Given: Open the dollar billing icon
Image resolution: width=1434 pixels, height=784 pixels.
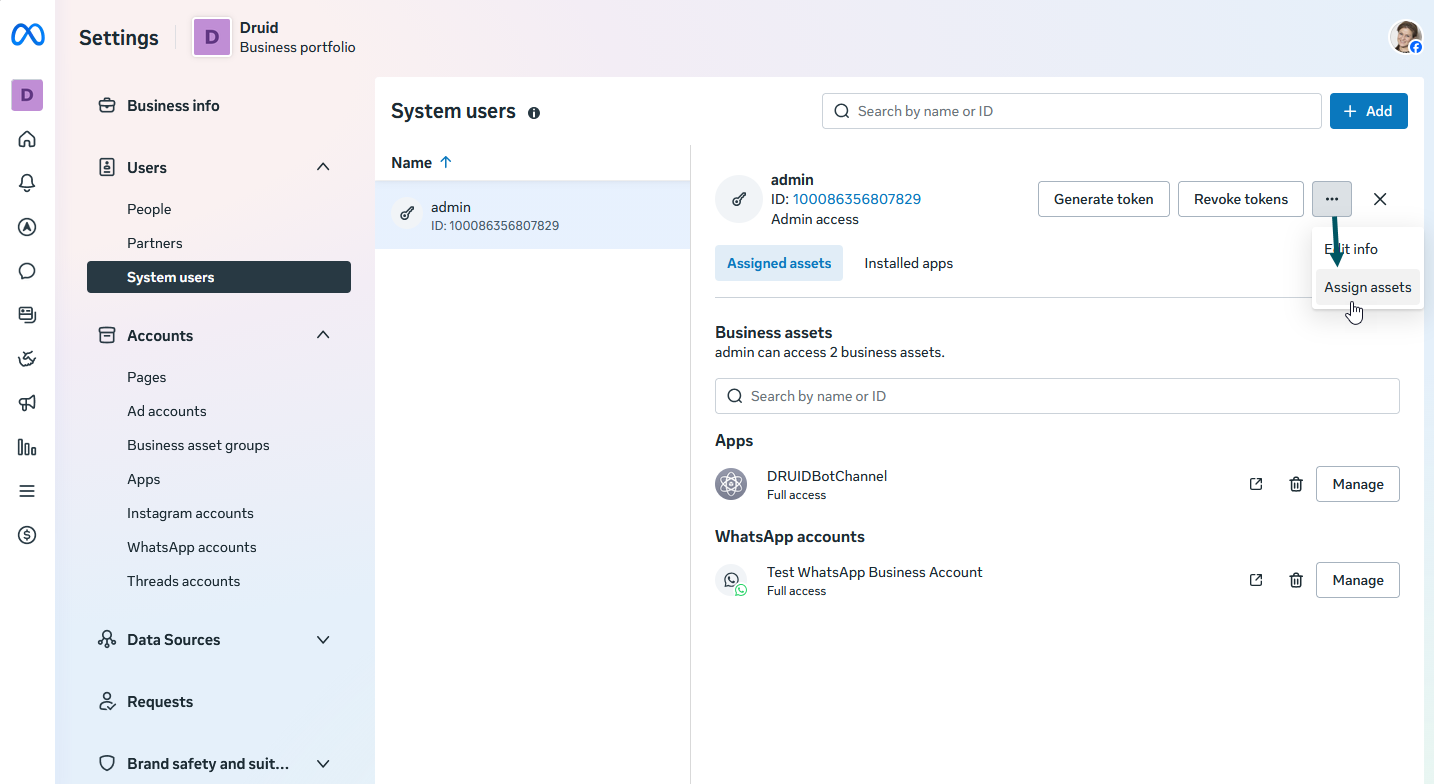Looking at the screenshot, I should (27, 535).
